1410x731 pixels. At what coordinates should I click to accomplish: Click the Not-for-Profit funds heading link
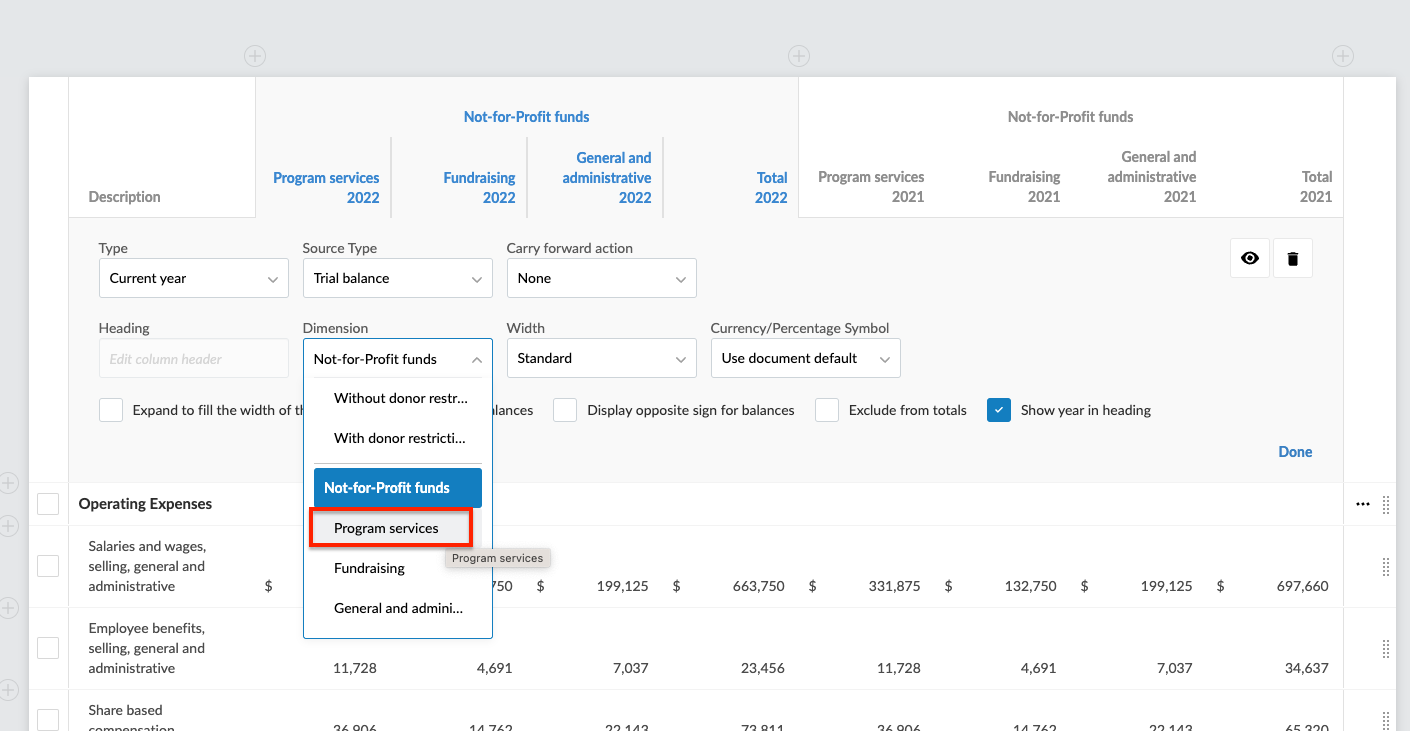[x=526, y=116]
